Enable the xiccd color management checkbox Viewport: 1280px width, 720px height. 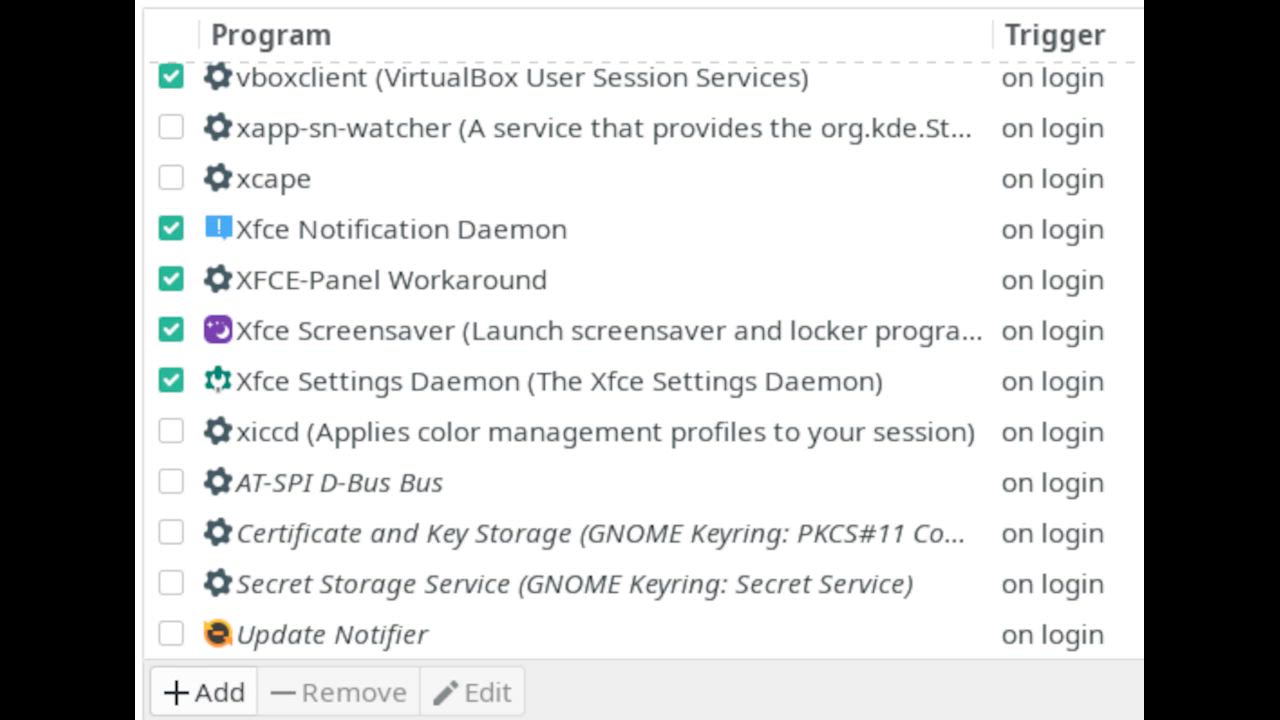point(171,432)
